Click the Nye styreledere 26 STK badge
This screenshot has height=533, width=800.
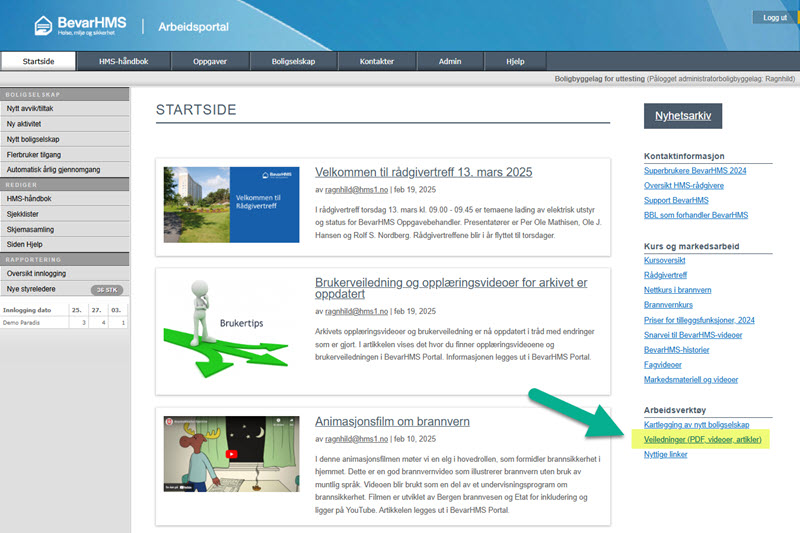click(x=107, y=290)
